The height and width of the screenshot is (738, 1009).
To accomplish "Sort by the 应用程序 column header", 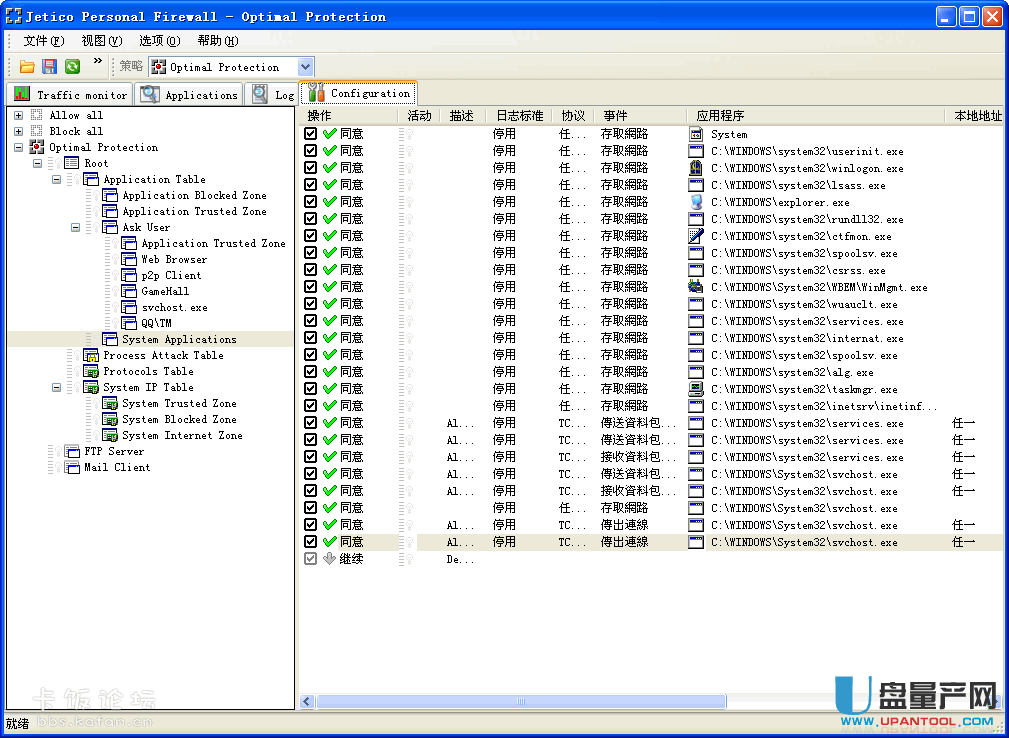I will click(817, 116).
